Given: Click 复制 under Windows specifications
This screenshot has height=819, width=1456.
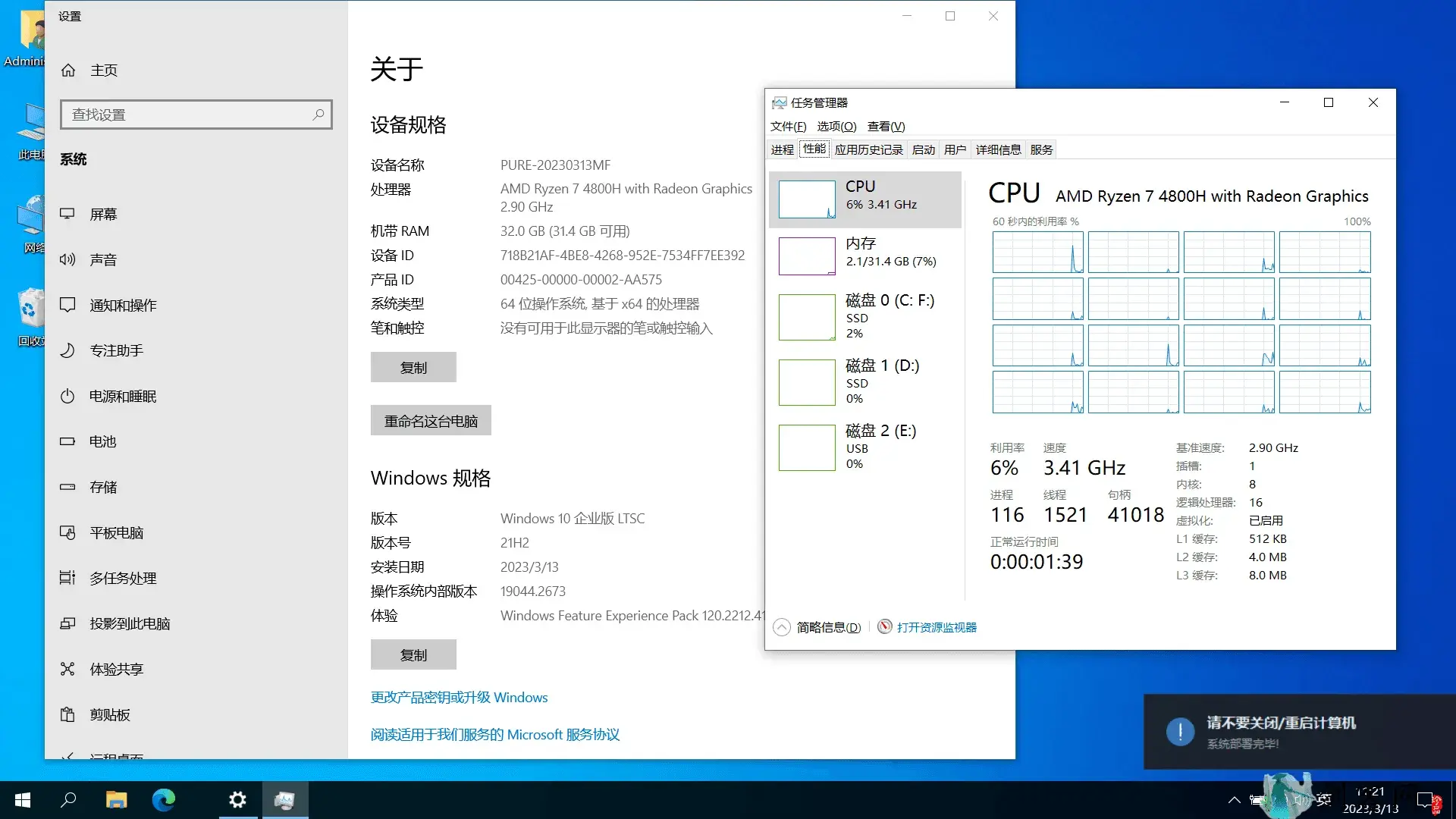Looking at the screenshot, I should coord(413,654).
